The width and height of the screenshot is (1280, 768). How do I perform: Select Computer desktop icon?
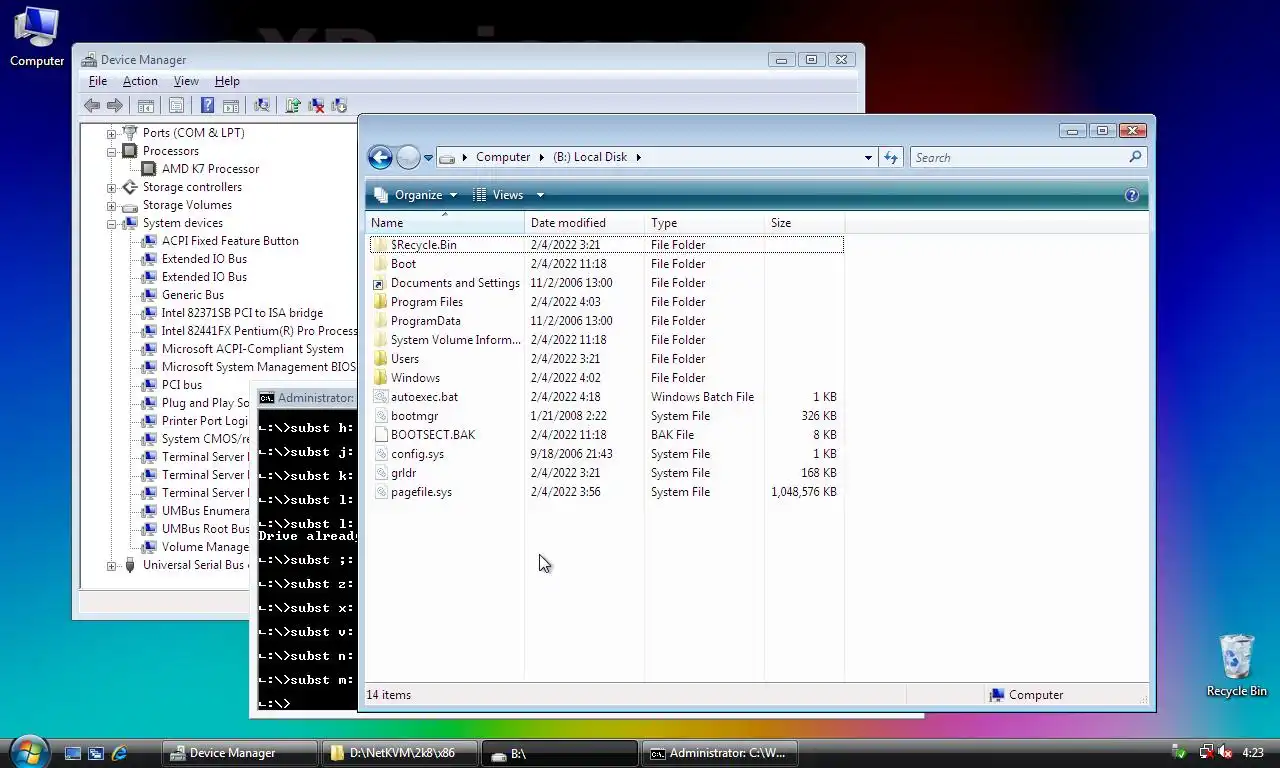tap(37, 37)
